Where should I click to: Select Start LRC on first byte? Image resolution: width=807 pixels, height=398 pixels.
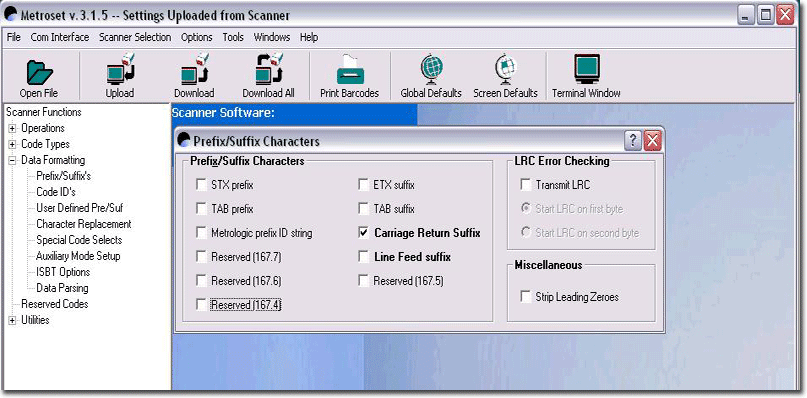pyautogui.click(x=525, y=209)
